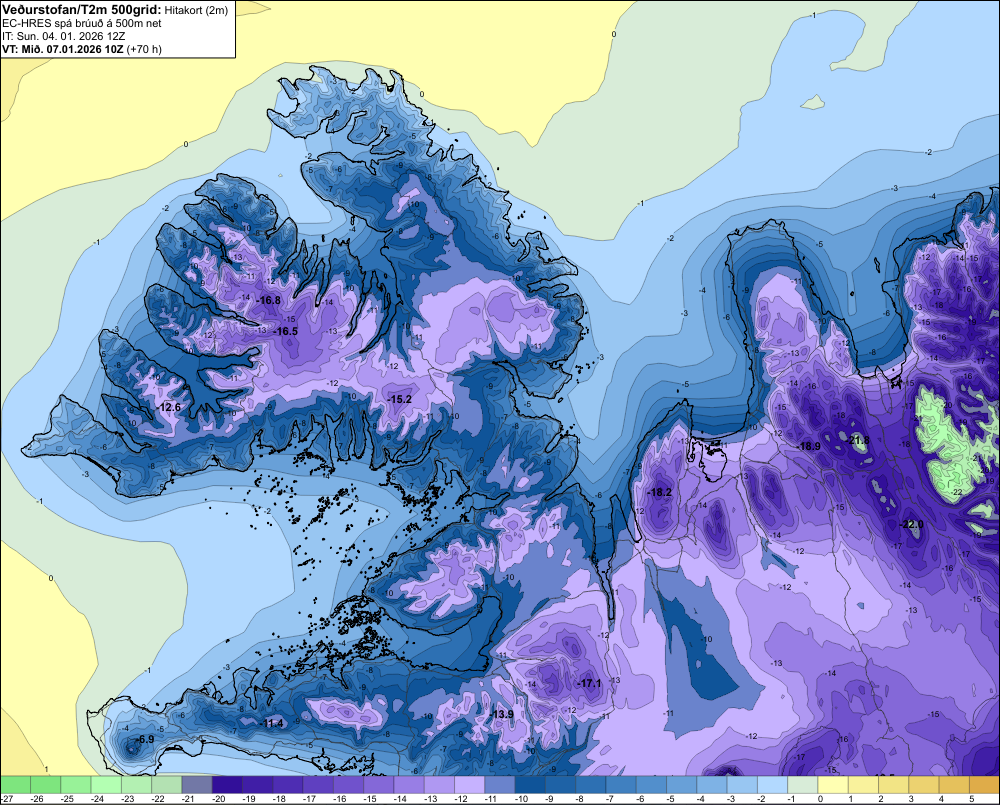
Task: Click the -24 value in the legend bar
Action: point(98,799)
